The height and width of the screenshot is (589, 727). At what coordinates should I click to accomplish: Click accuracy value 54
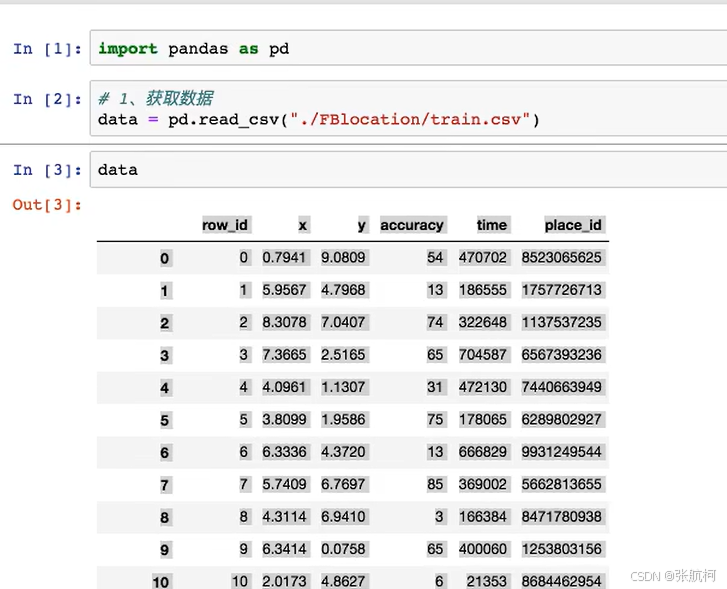(436, 257)
